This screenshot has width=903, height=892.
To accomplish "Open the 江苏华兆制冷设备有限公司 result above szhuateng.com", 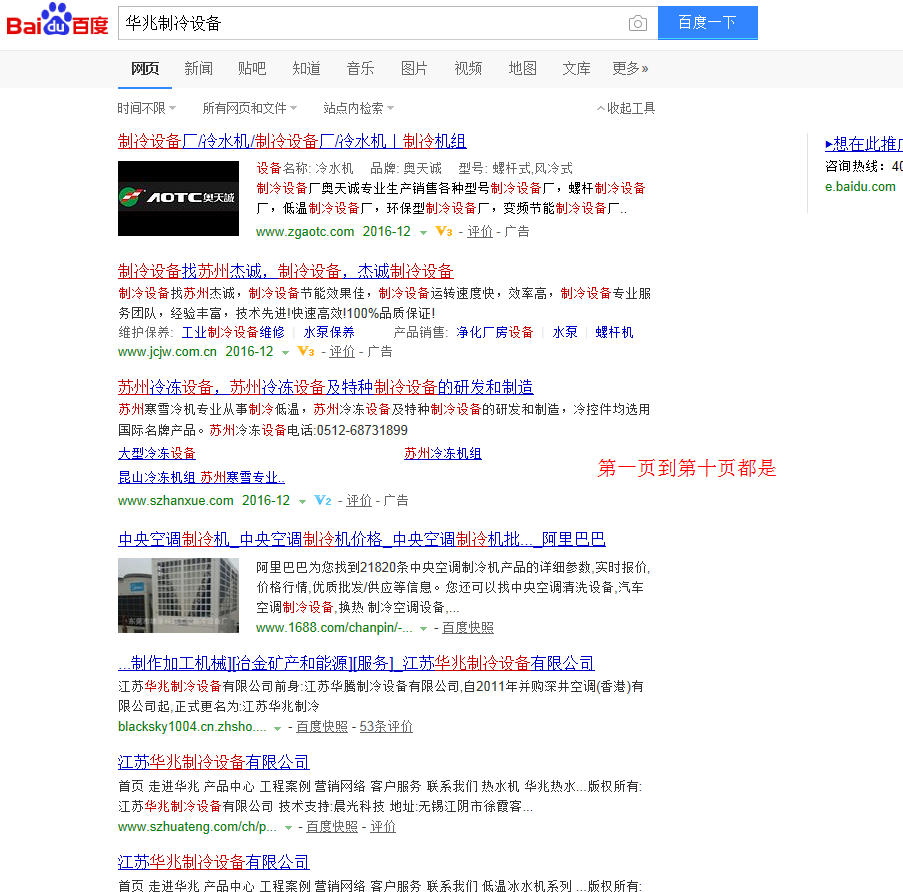I will pyautogui.click(x=214, y=762).
